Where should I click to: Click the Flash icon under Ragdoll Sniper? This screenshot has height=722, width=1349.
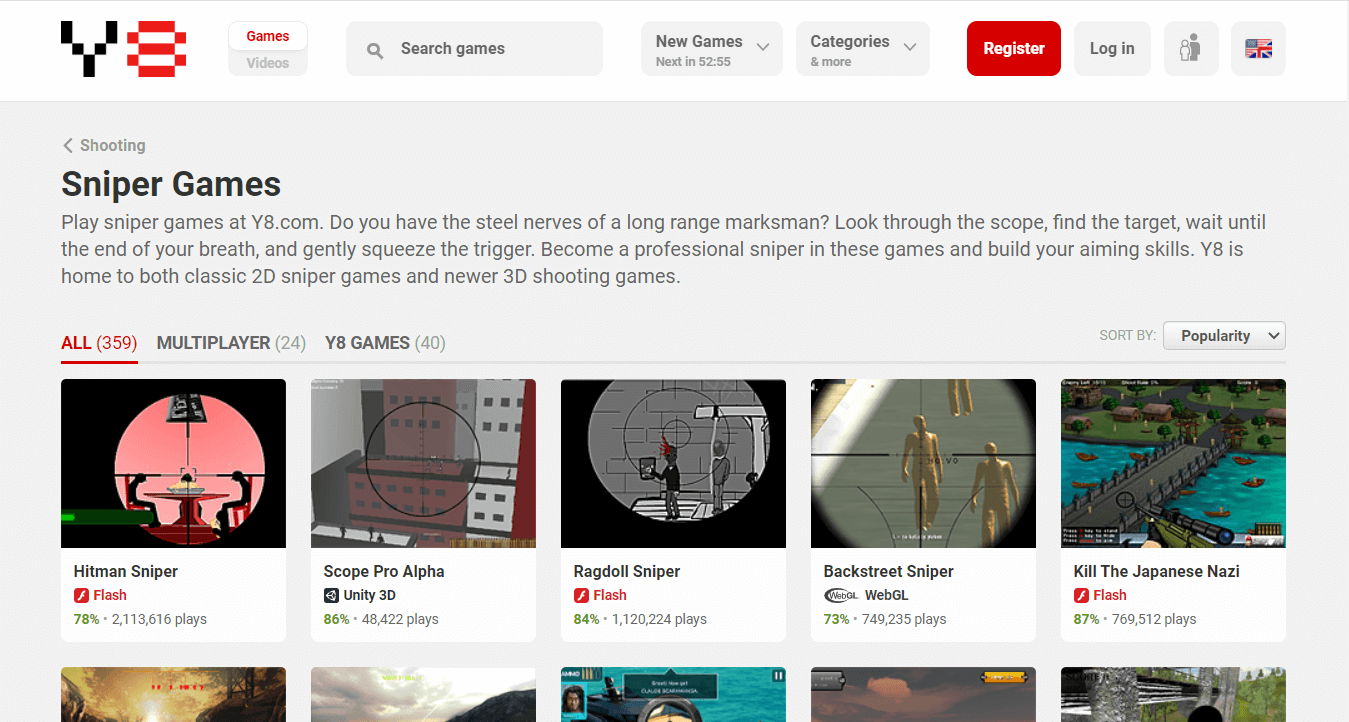(581, 595)
